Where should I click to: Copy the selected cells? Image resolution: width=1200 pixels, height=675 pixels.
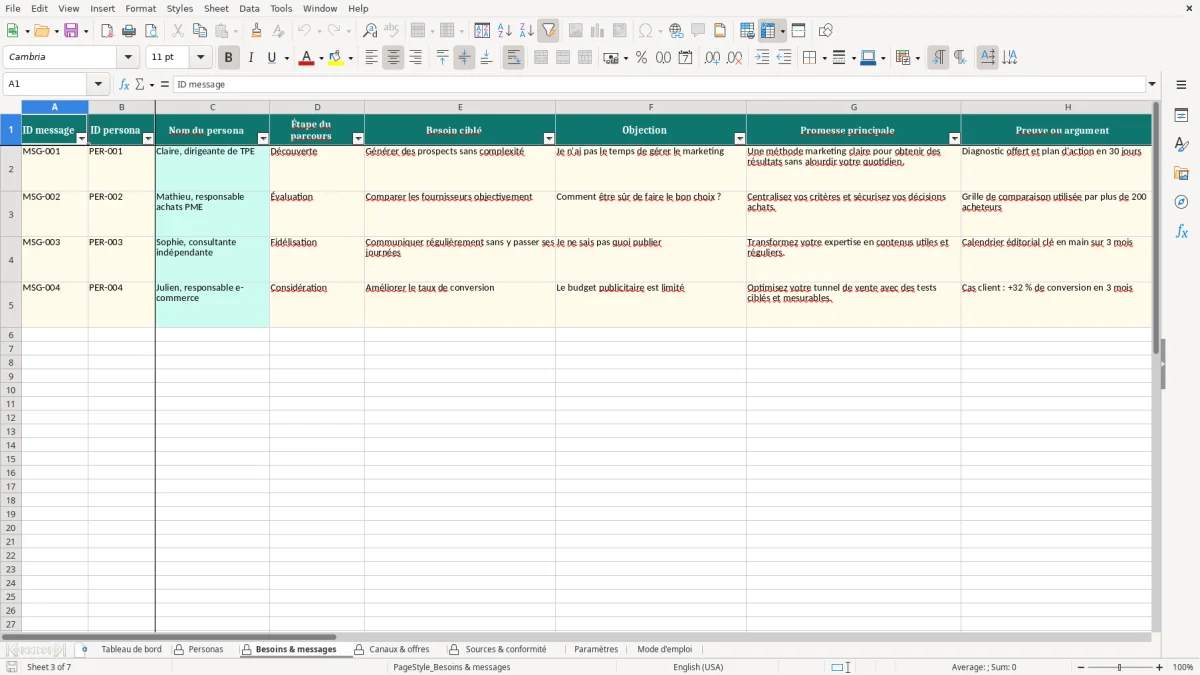click(x=200, y=31)
